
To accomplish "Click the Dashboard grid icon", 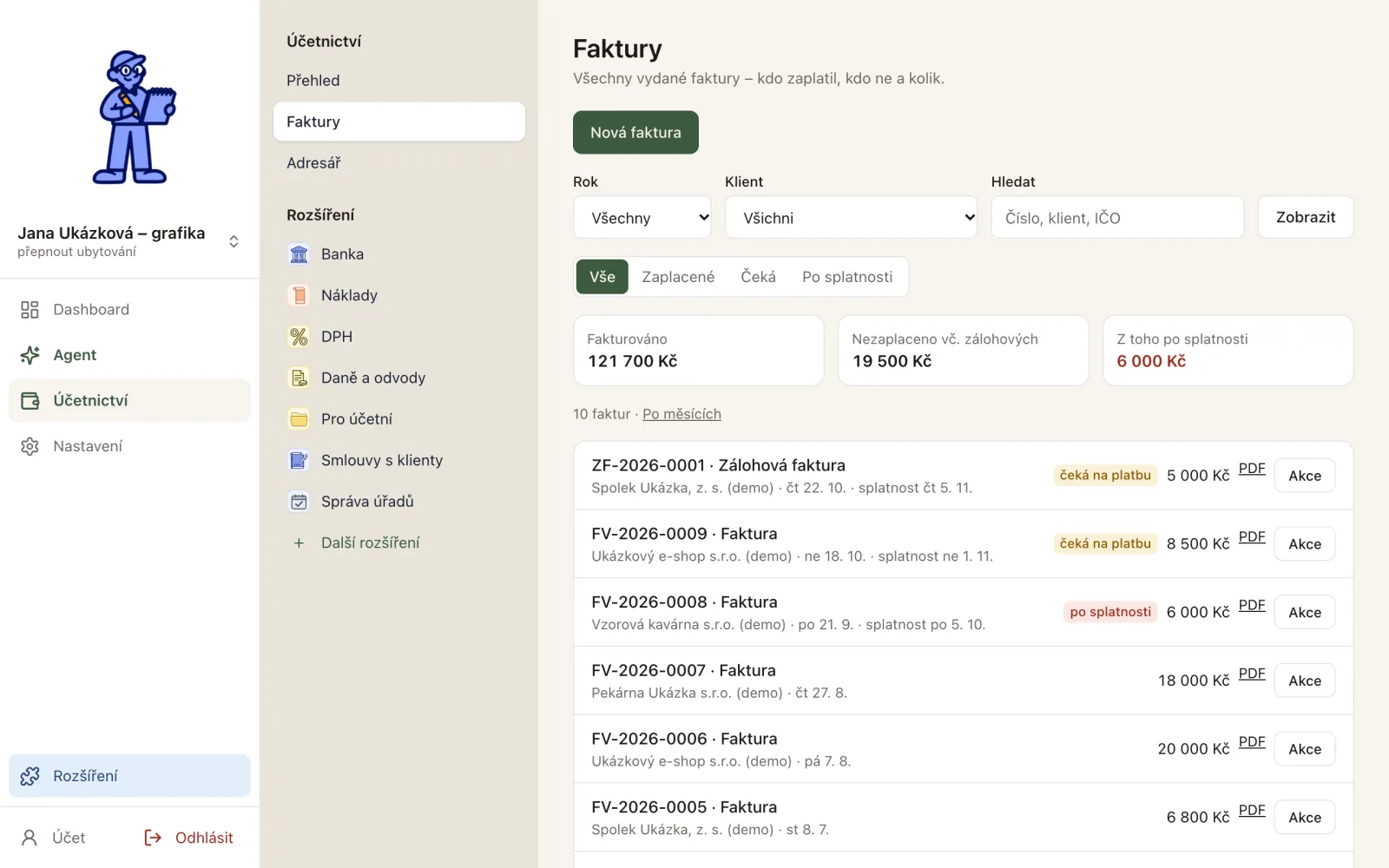I will pos(30,310).
